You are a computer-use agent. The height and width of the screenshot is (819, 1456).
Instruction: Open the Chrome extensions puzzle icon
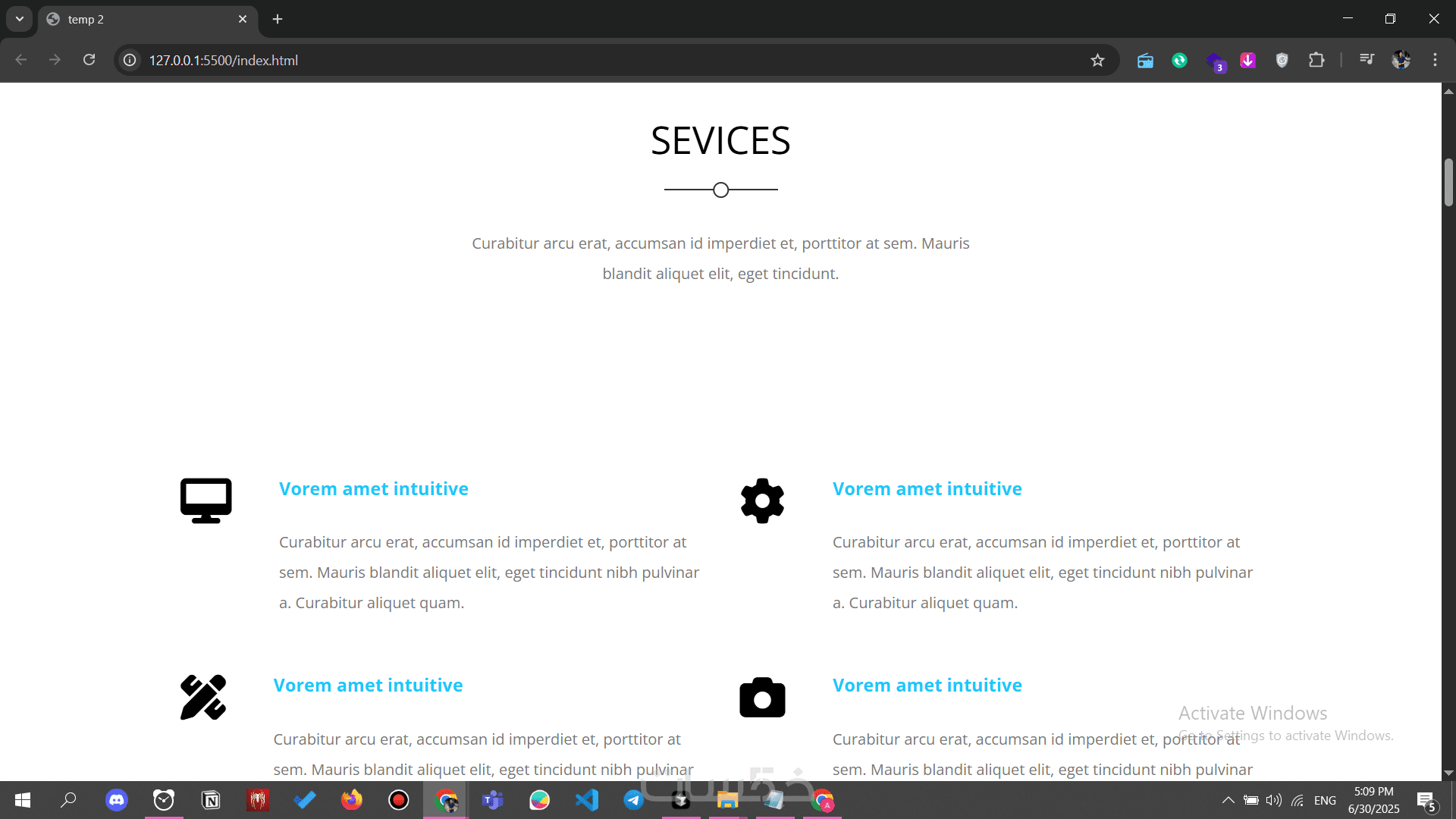point(1316,60)
